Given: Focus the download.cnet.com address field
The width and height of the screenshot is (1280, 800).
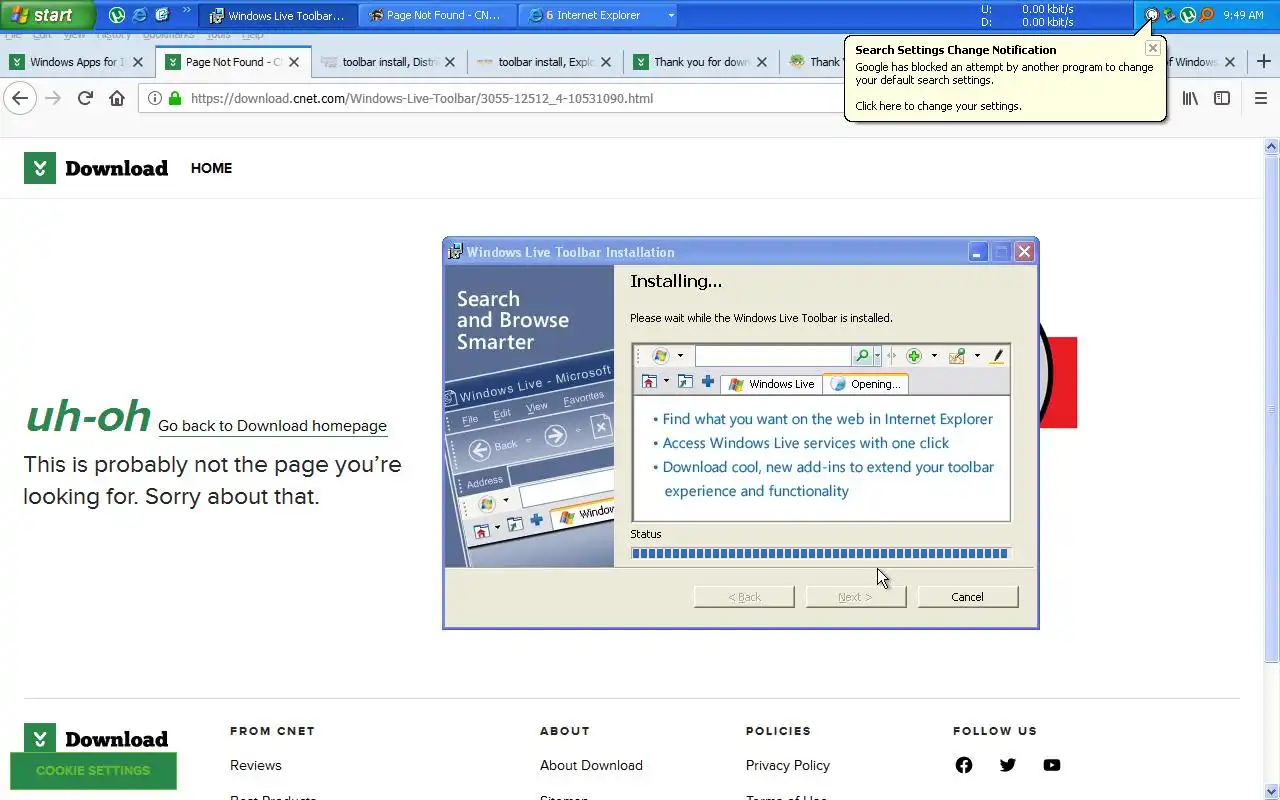Looking at the screenshot, I should point(420,99).
